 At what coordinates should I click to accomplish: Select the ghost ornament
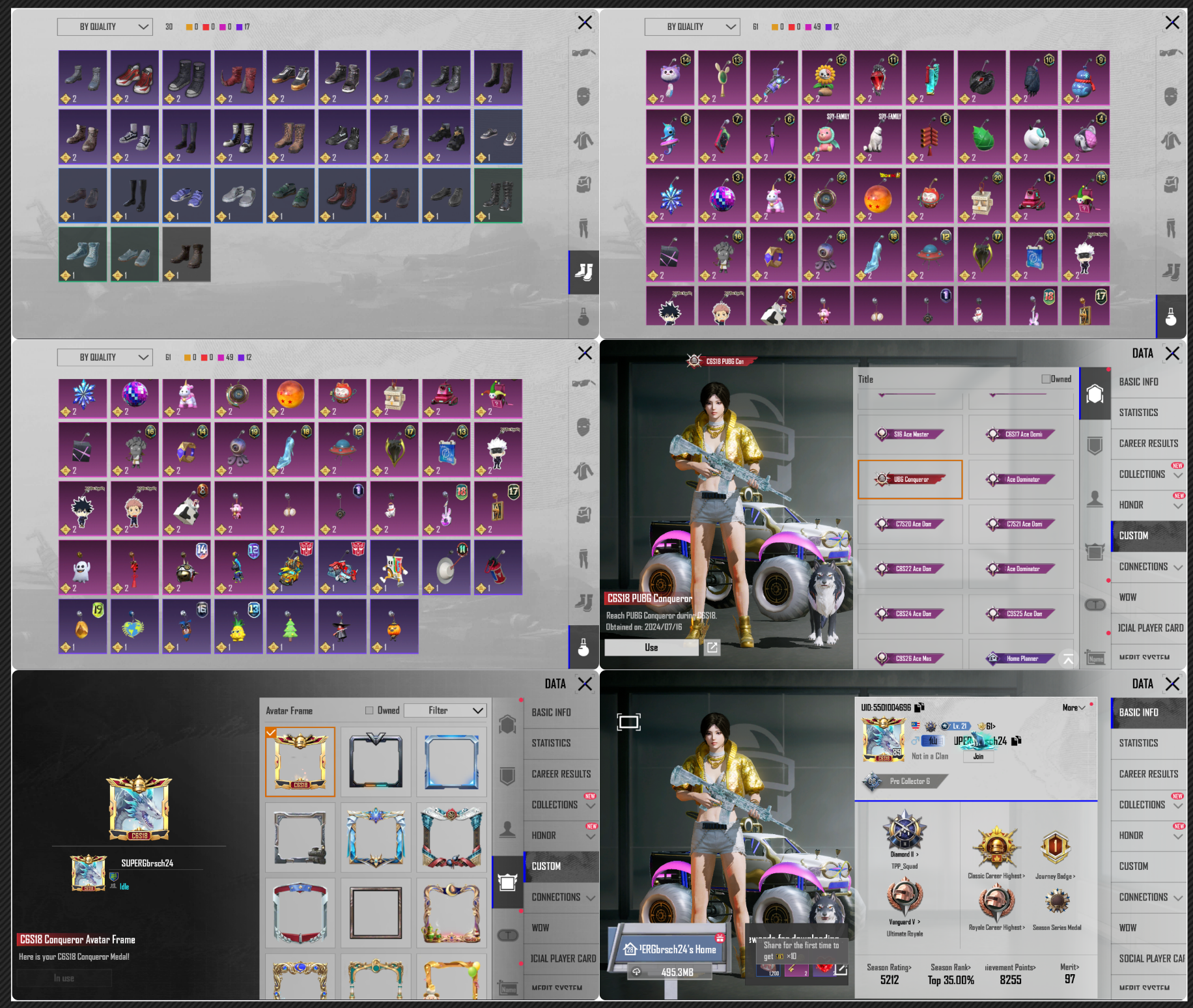(x=83, y=568)
